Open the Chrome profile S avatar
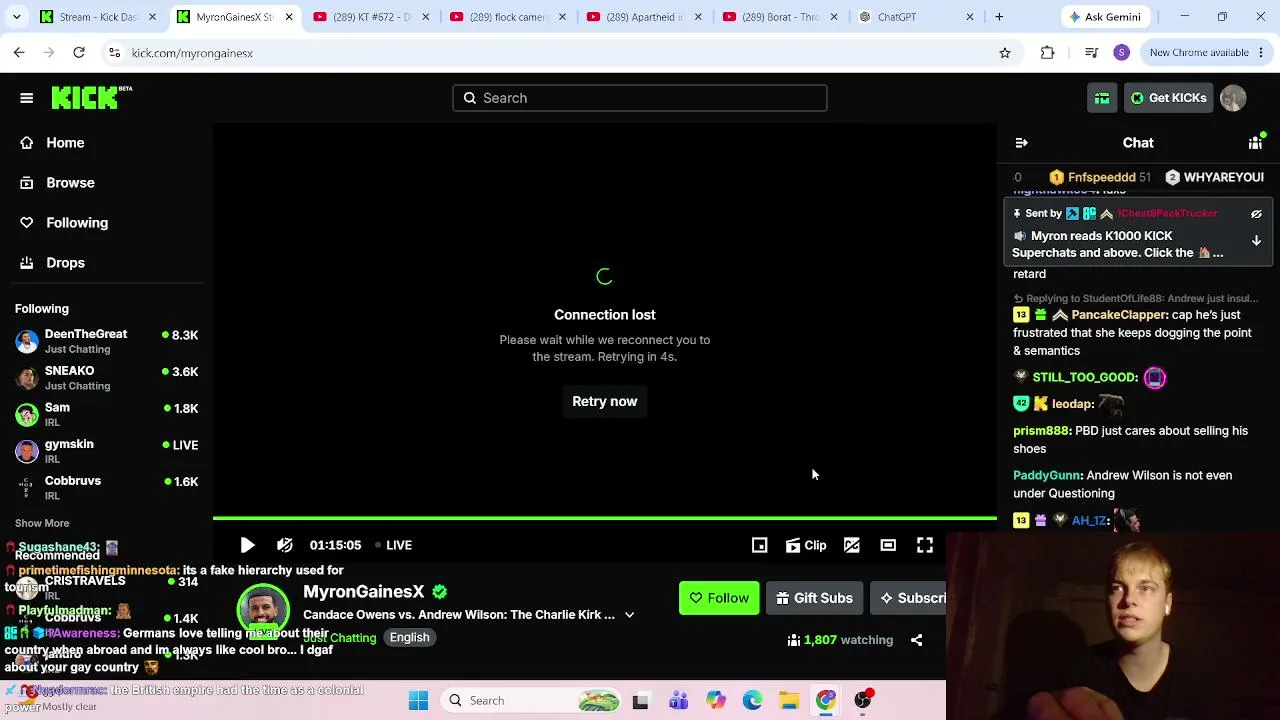The image size is (1280, 720). pyautogui.click(x=1122, y=53)
